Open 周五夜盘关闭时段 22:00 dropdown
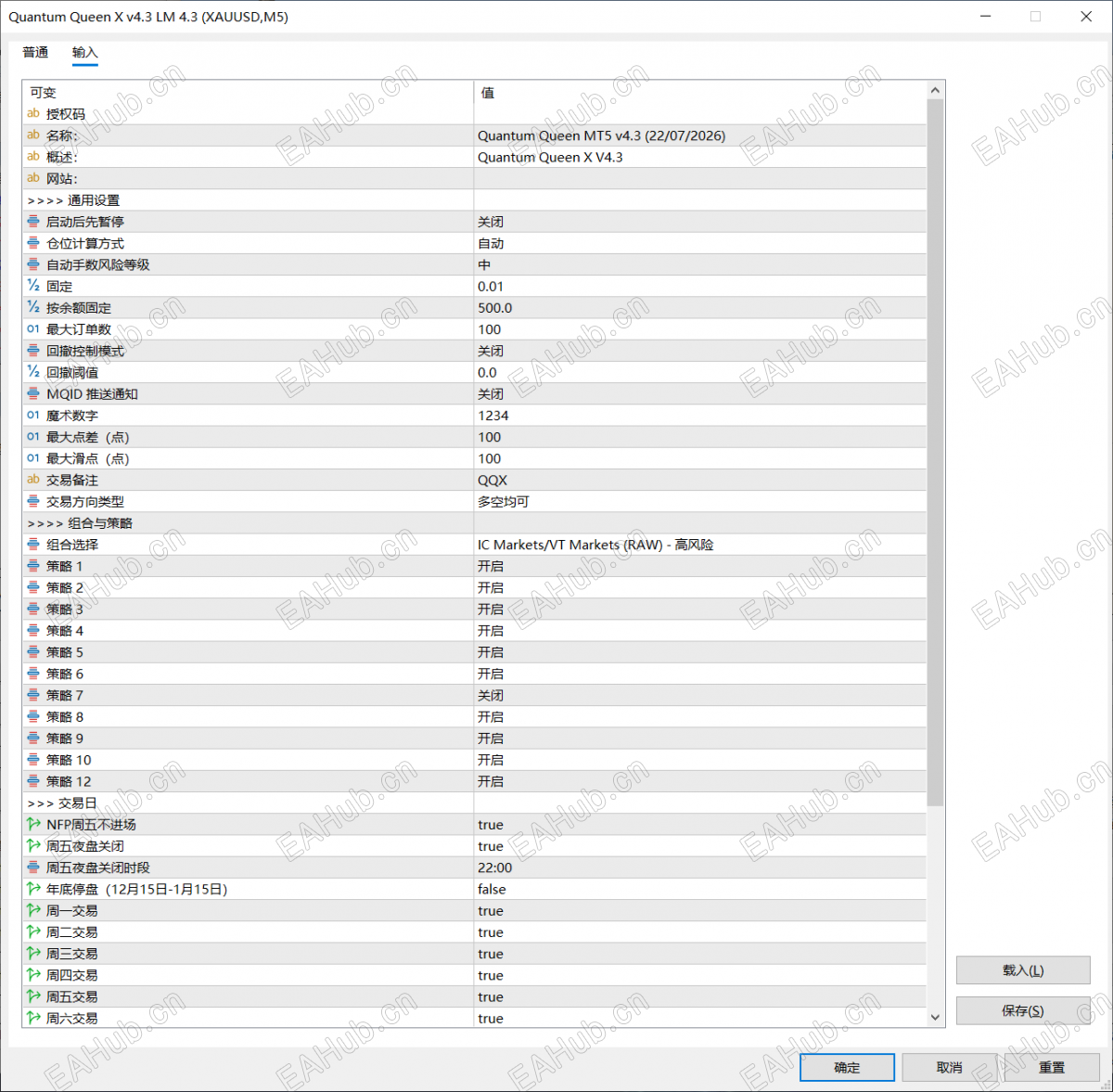Viewport: 1113px width, 1092px height. (699, 867)
